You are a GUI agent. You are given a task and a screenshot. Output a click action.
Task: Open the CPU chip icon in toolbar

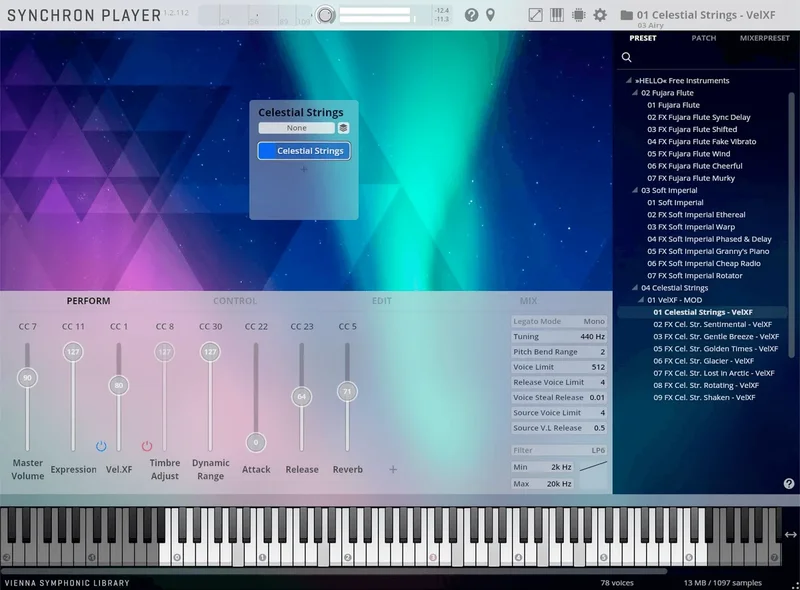tap(579, 15)
